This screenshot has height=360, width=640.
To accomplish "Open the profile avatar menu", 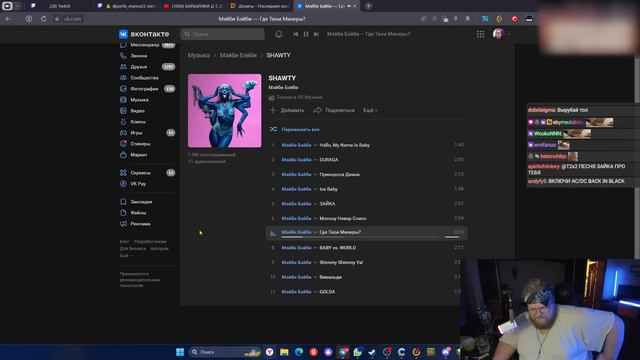I will 498,34.
